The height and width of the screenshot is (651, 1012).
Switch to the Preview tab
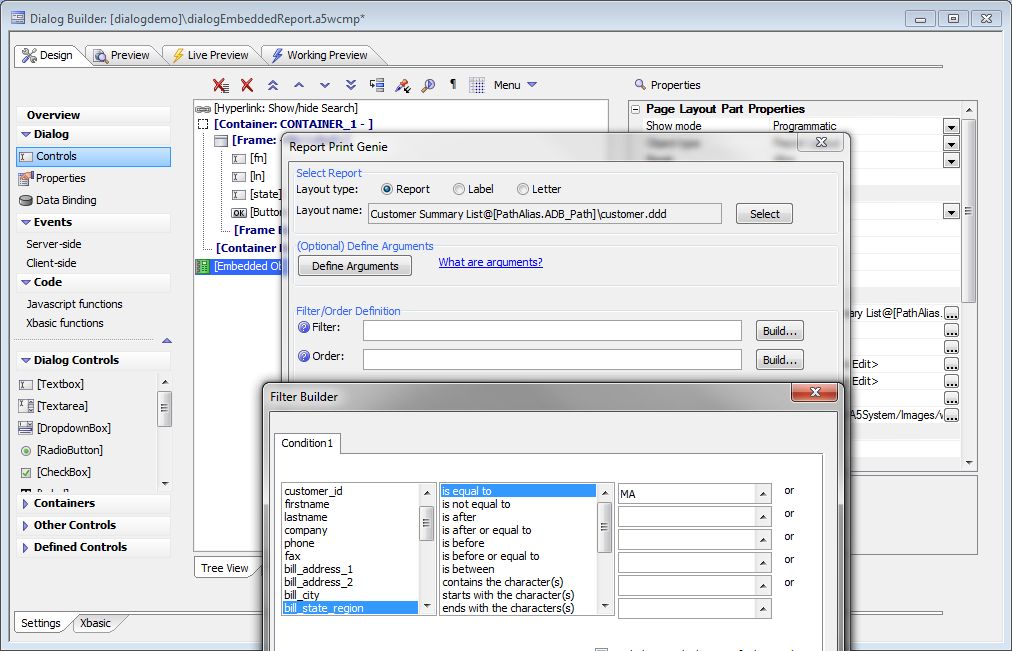tap(122, 55)
